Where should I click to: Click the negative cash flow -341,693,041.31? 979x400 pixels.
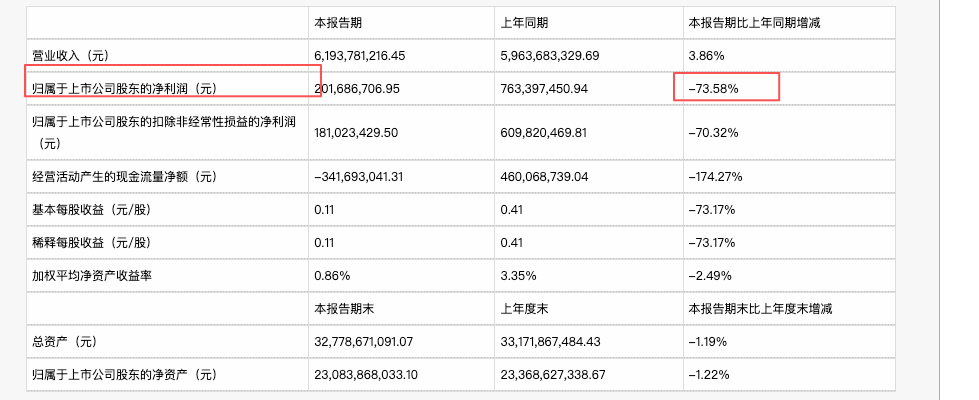point(359,177)
